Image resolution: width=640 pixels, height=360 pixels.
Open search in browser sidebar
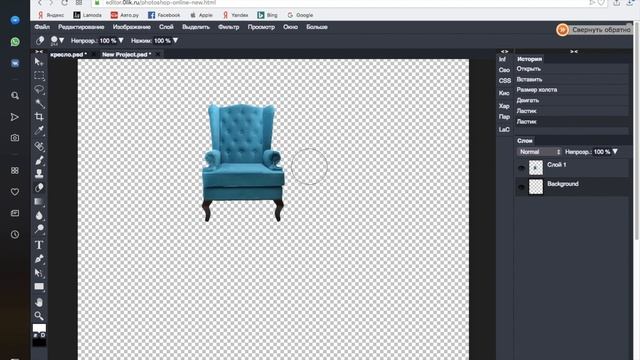click(15, 96)
